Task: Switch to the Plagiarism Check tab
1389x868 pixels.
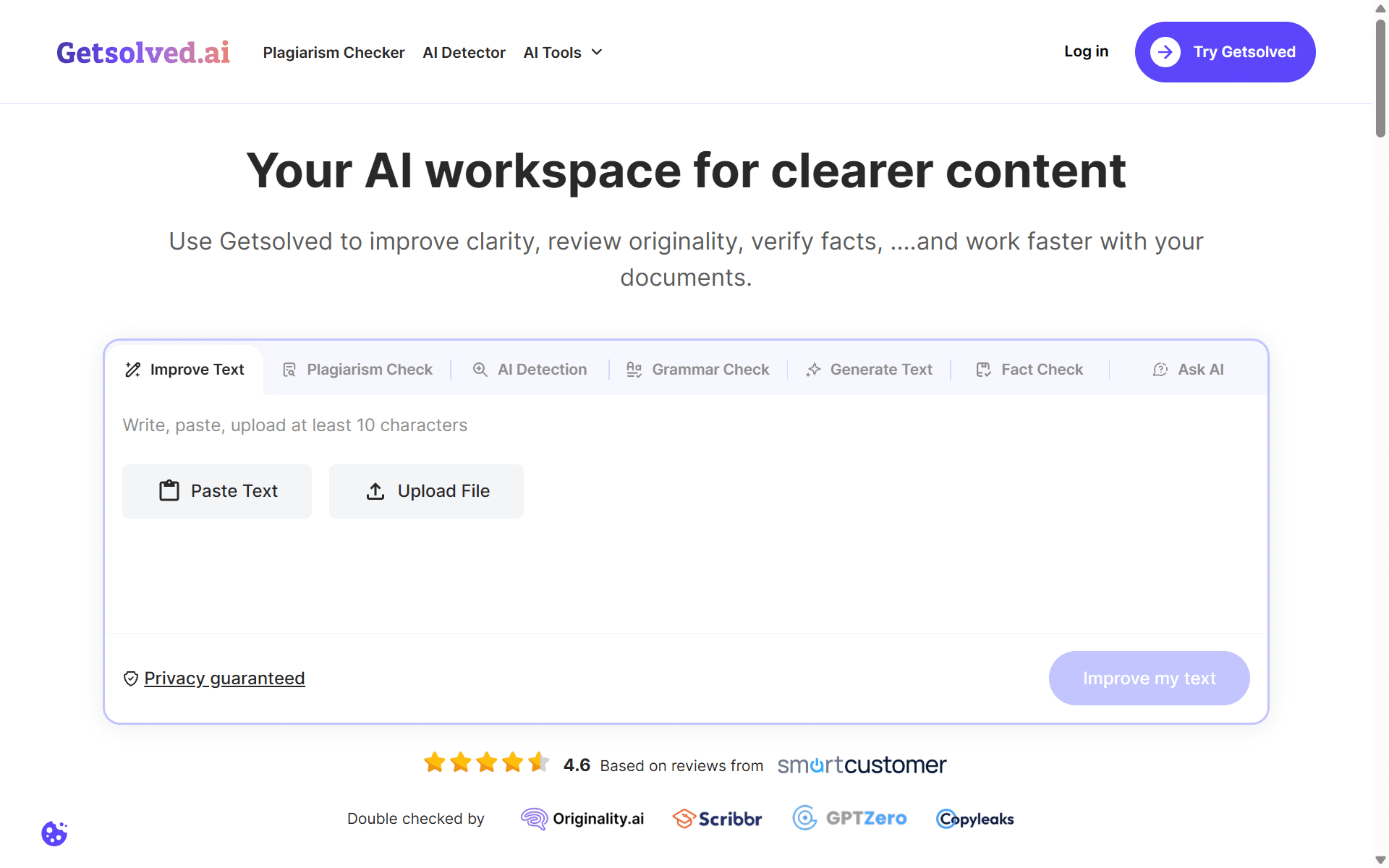Action: [357, 370]
